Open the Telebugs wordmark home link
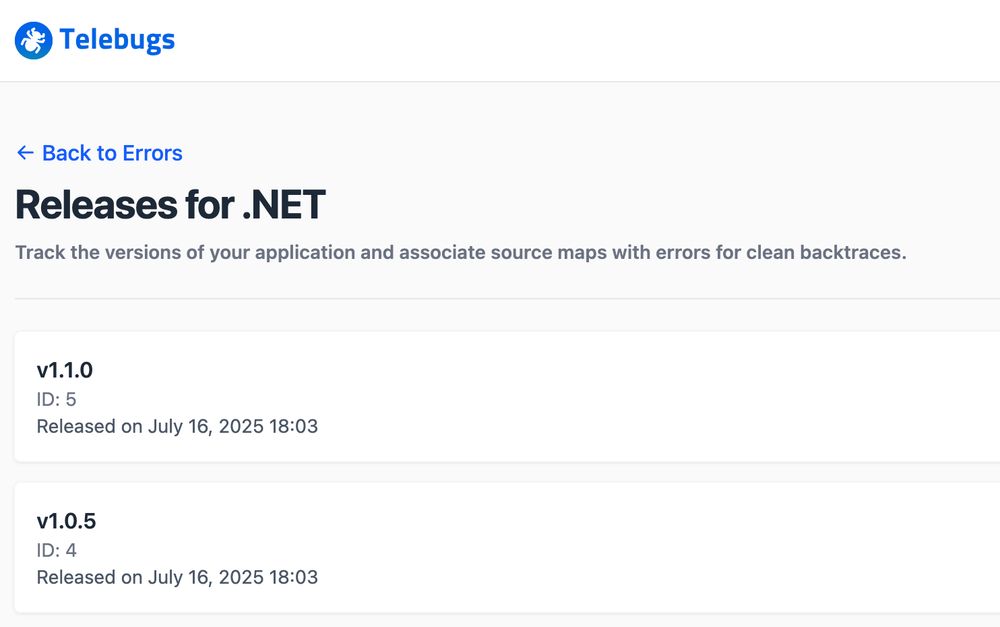The width and height of the screenshot is (1000, 627). (x=117, y=40)
